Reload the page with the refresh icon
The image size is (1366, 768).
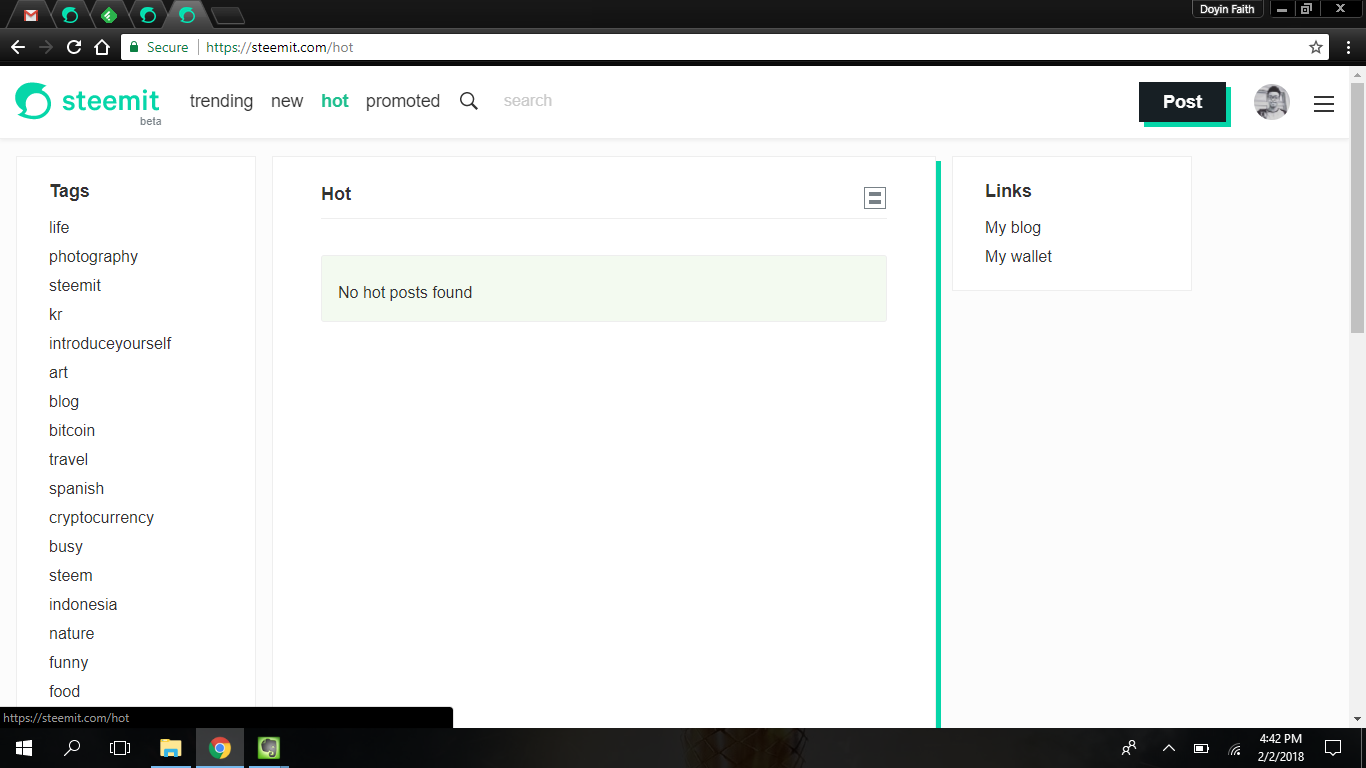pyautogui.click(x=72, y=46)
